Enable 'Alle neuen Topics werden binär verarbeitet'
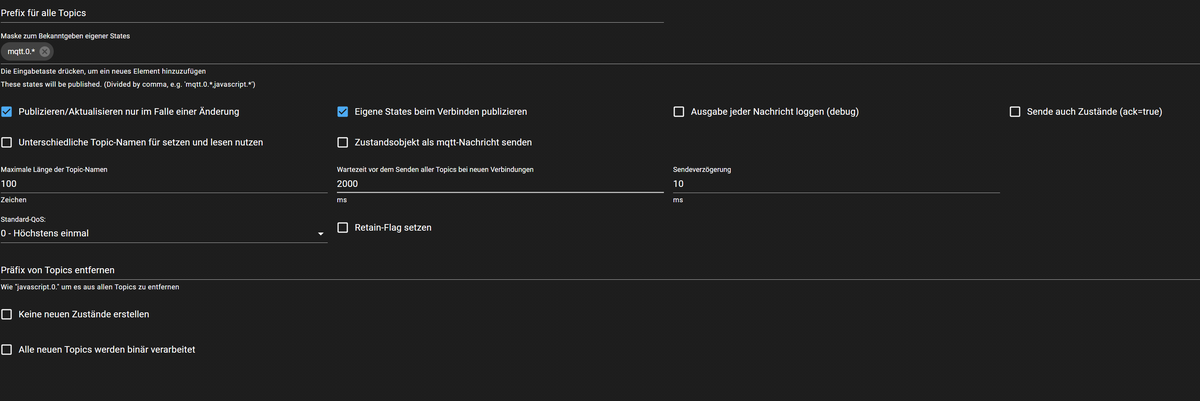Image resolution: width=1200 pixels, height=401 pixels. (x=8, y=350)
